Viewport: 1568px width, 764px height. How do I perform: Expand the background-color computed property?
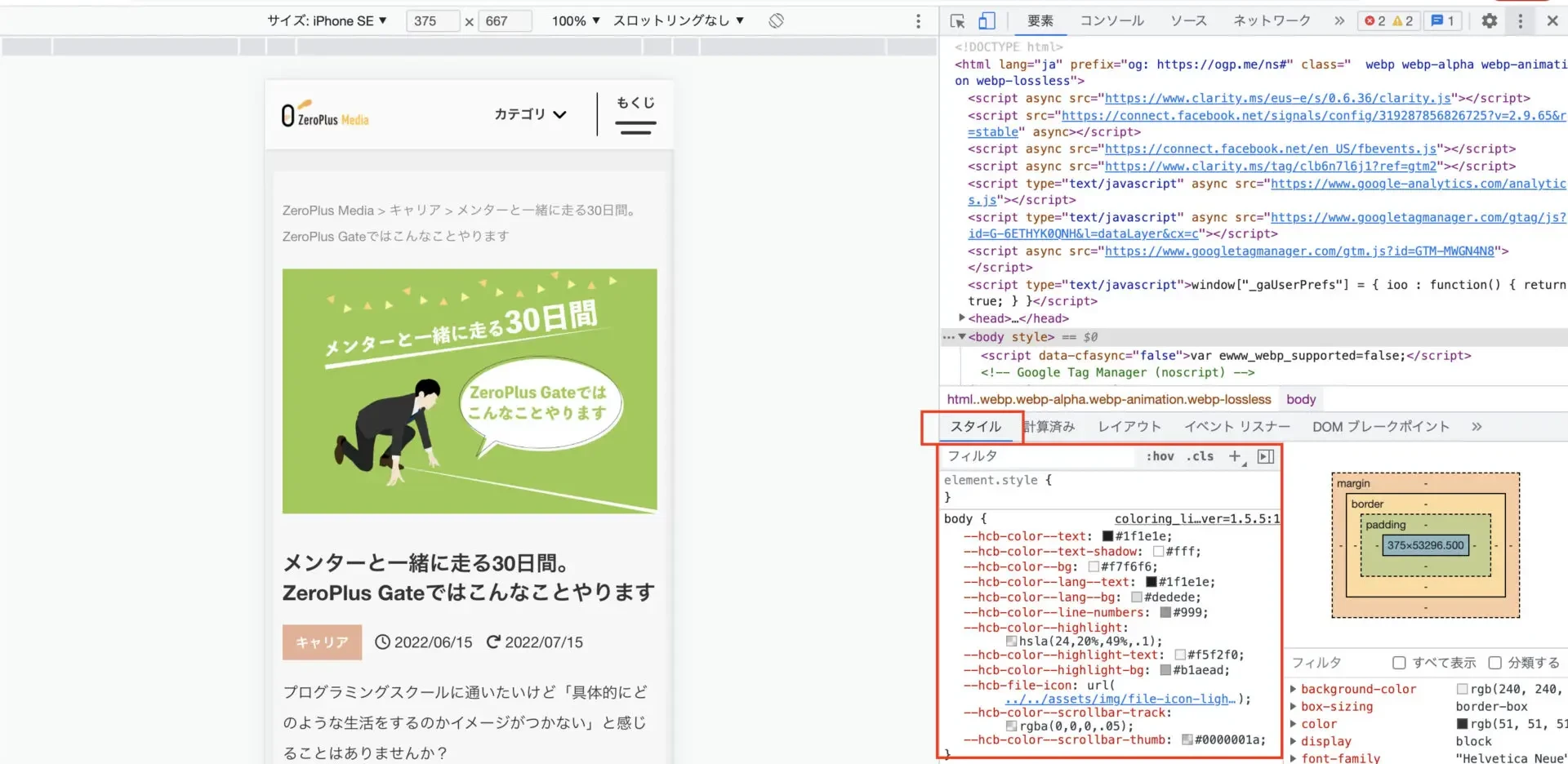click(1293, 690)
